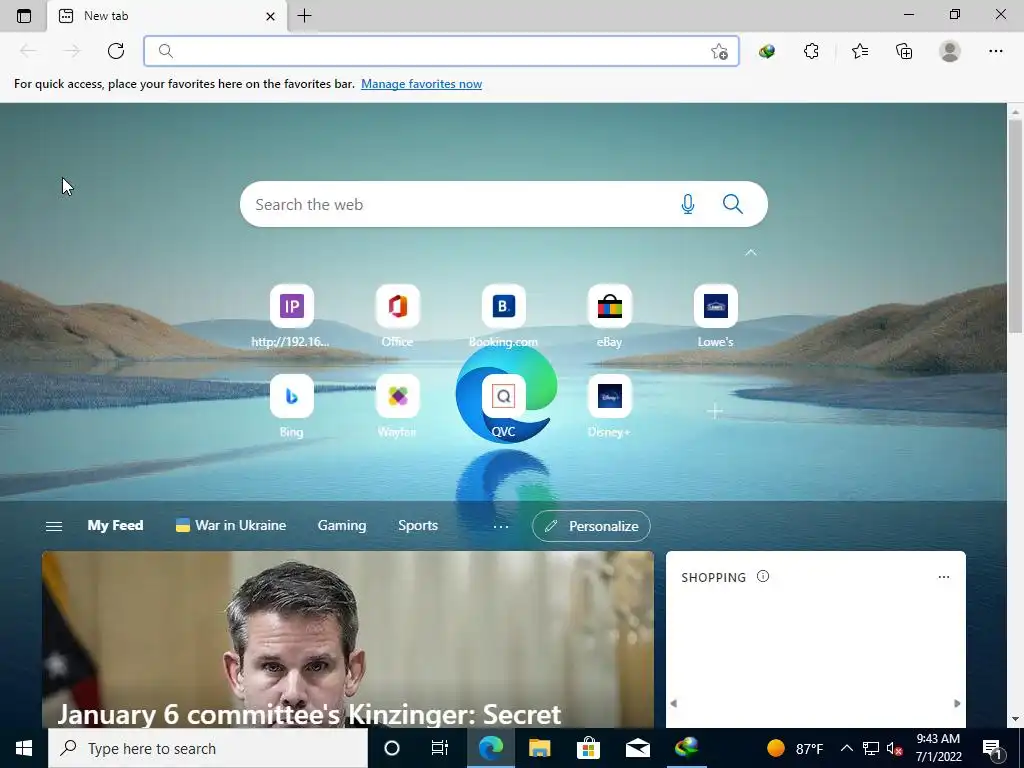Click Manage favorites now link
The width and height of the screenshot is (1024, 768).
pos(421,84)
